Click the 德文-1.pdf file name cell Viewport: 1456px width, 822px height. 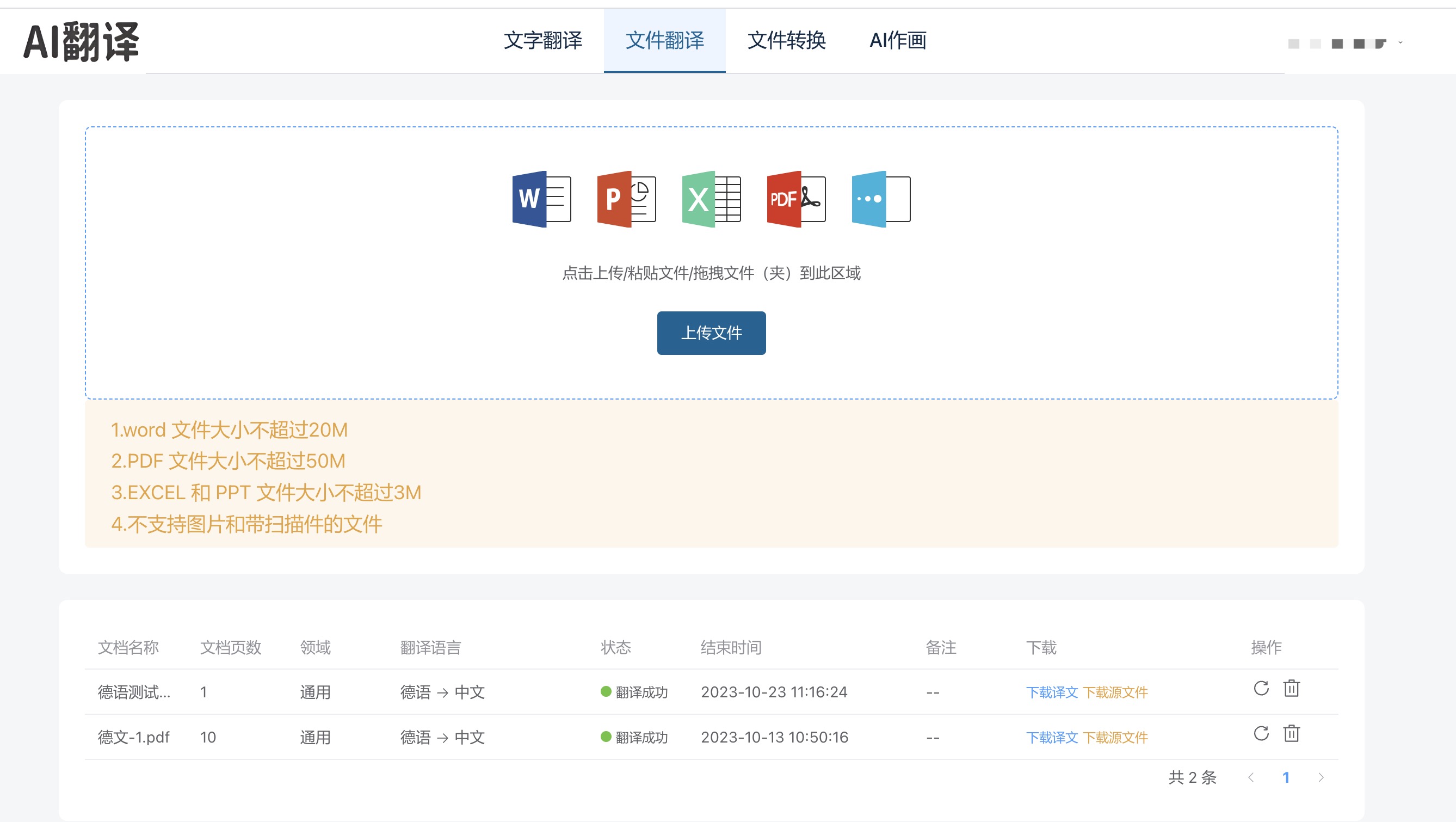(x=134, y=737)
